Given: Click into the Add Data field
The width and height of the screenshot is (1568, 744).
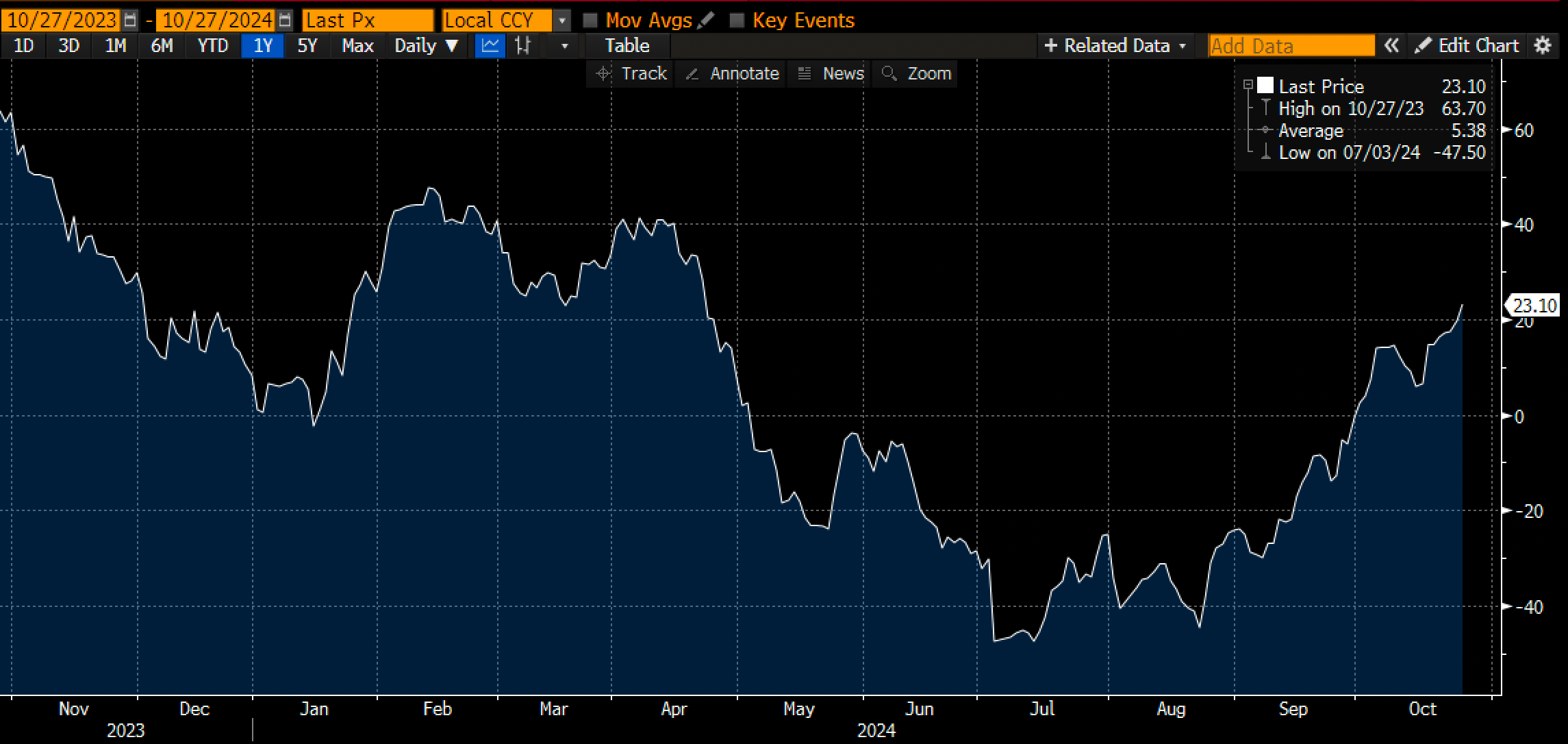Looking at the screenshot, I should (1291, 46).
